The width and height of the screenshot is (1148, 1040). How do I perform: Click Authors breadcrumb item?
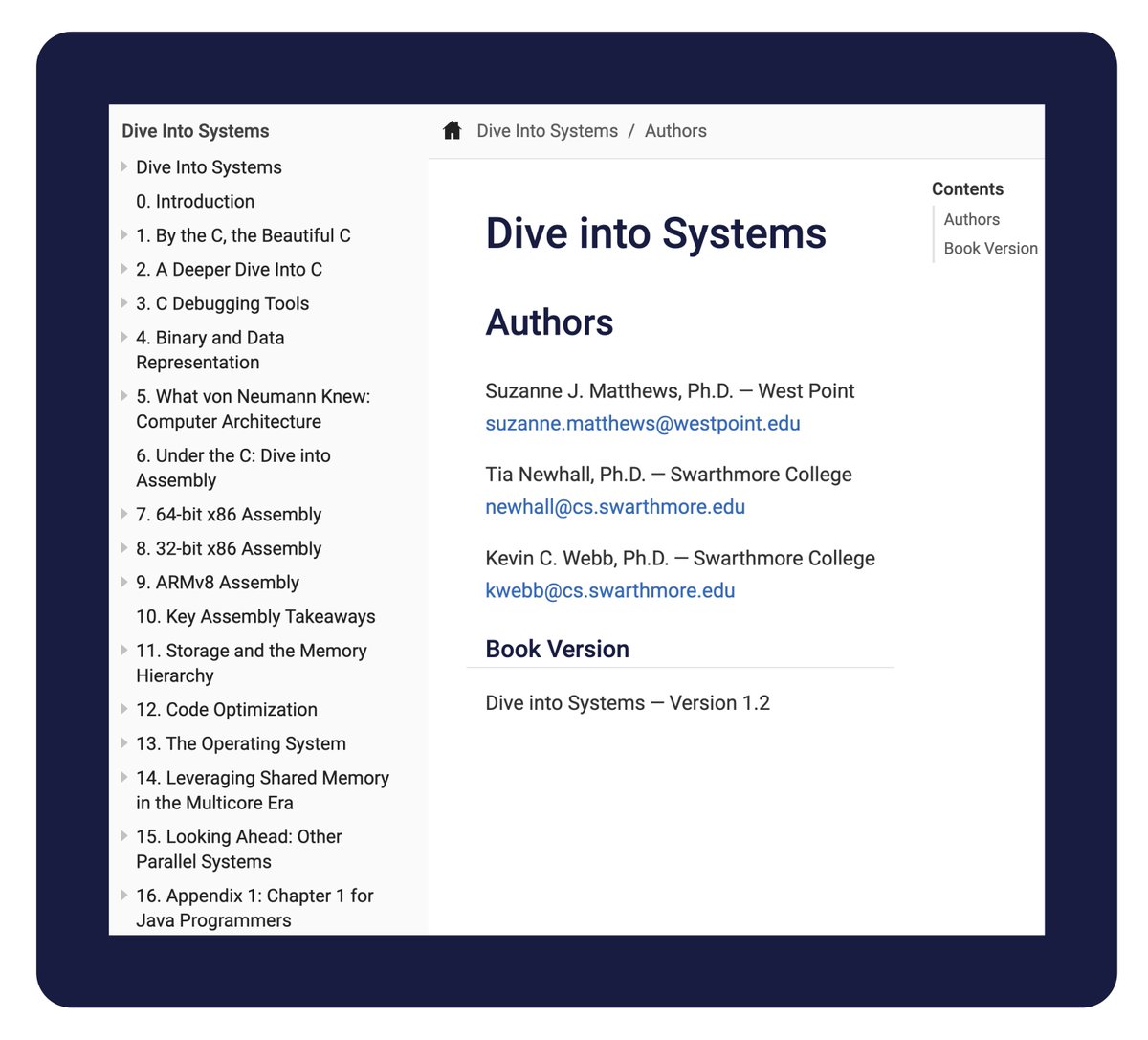[675, 131]
